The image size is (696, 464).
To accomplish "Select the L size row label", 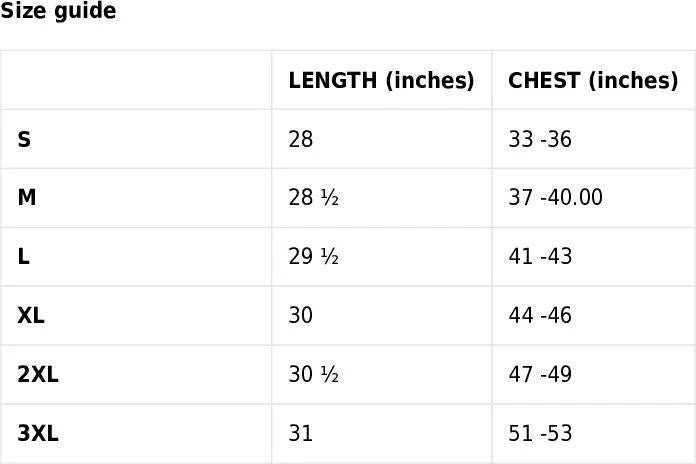I will (x=23, y=257).
